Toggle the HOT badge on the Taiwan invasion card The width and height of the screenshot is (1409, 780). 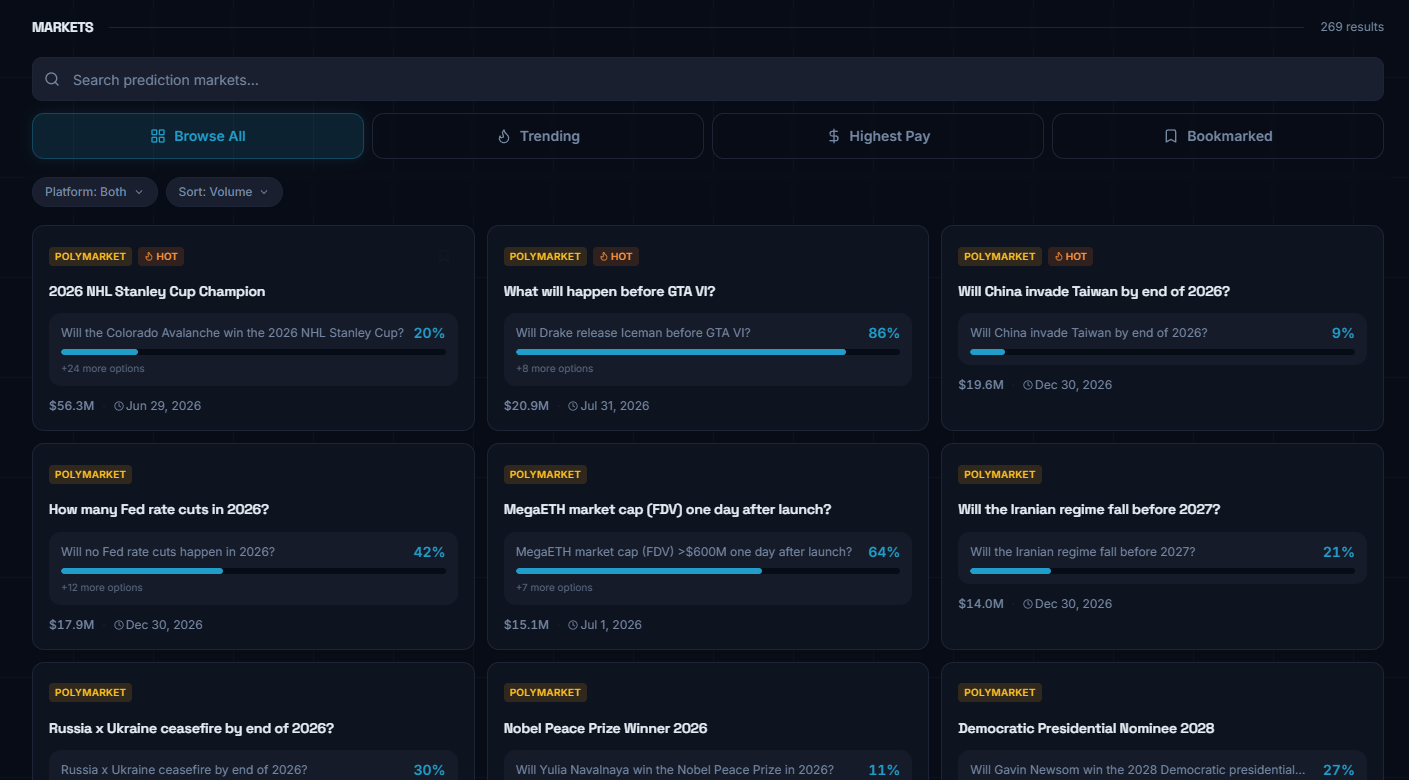coord(1070,256)
